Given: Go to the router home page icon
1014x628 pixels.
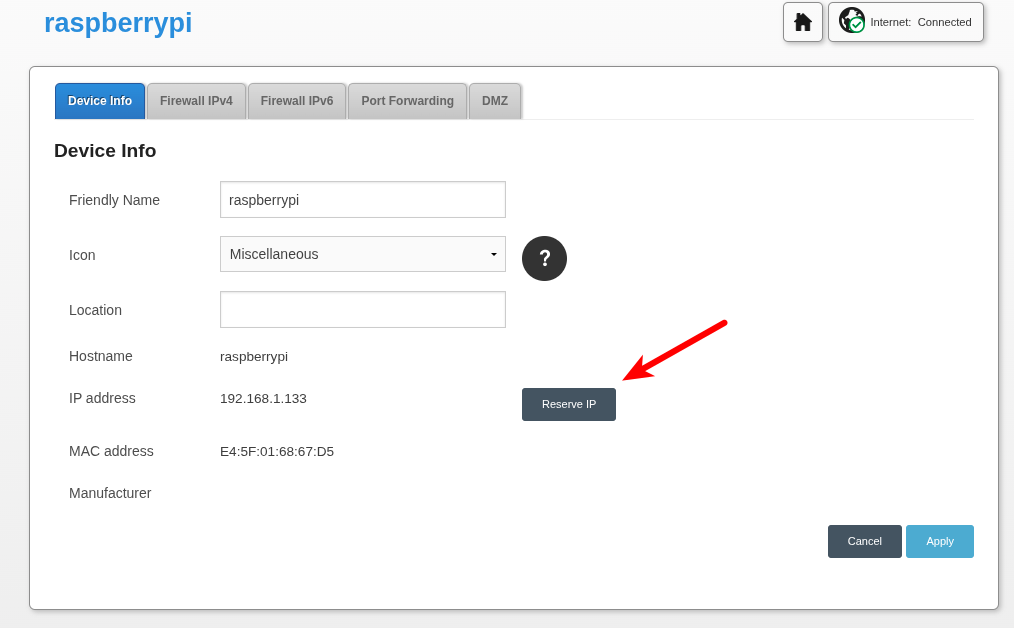Looking at the screenshot, I should pos(802,22).
